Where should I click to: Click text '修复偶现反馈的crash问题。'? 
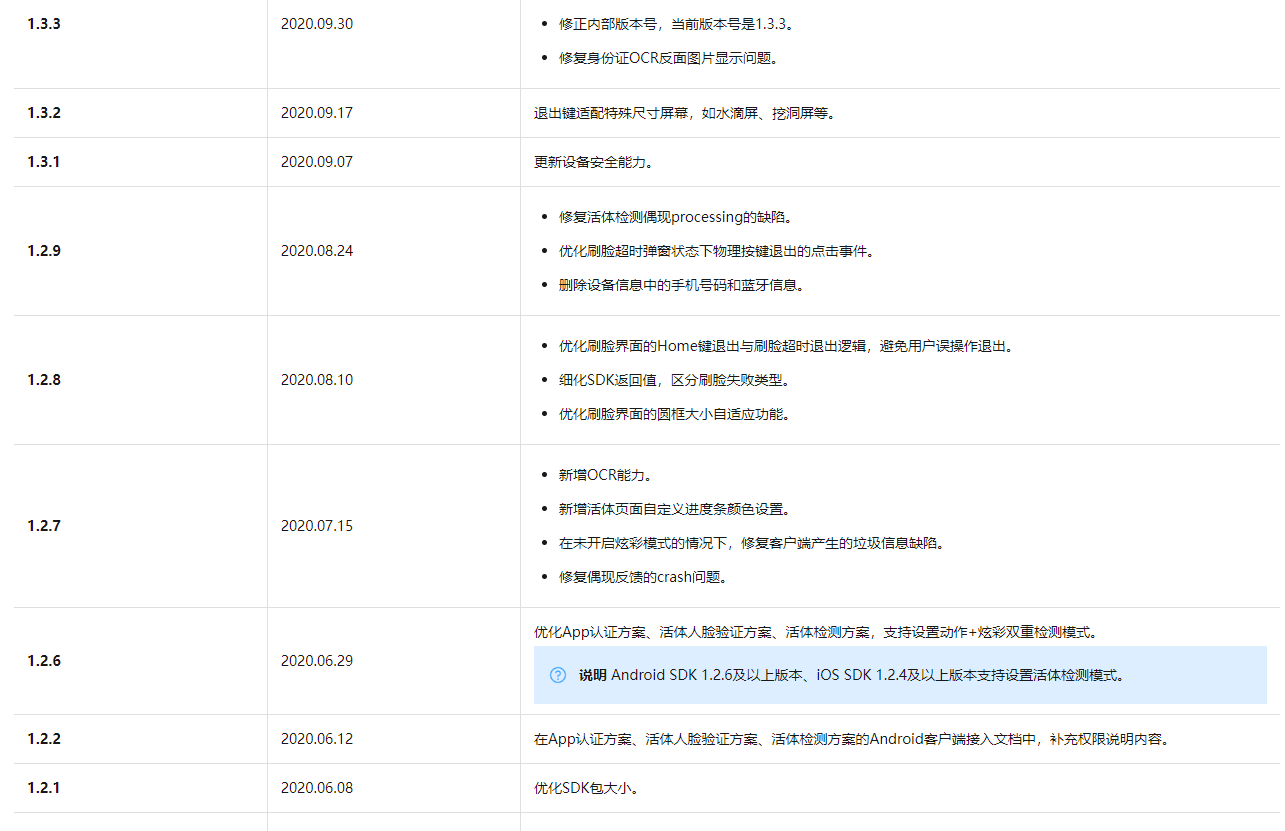(643, 577)
